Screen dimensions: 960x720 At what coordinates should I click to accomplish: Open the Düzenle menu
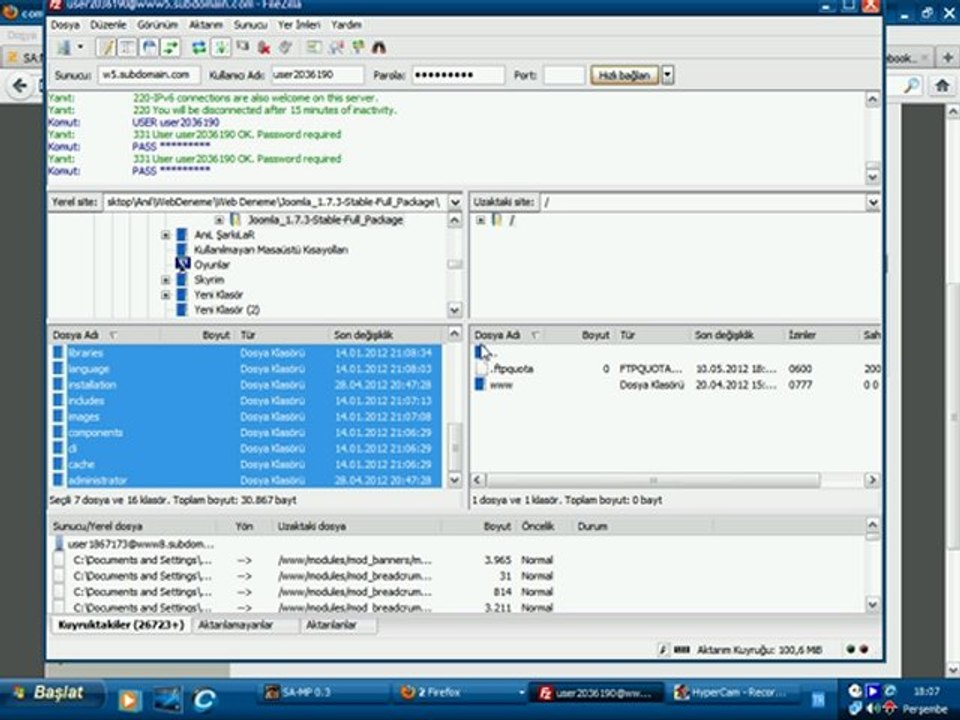coord(108,24)
